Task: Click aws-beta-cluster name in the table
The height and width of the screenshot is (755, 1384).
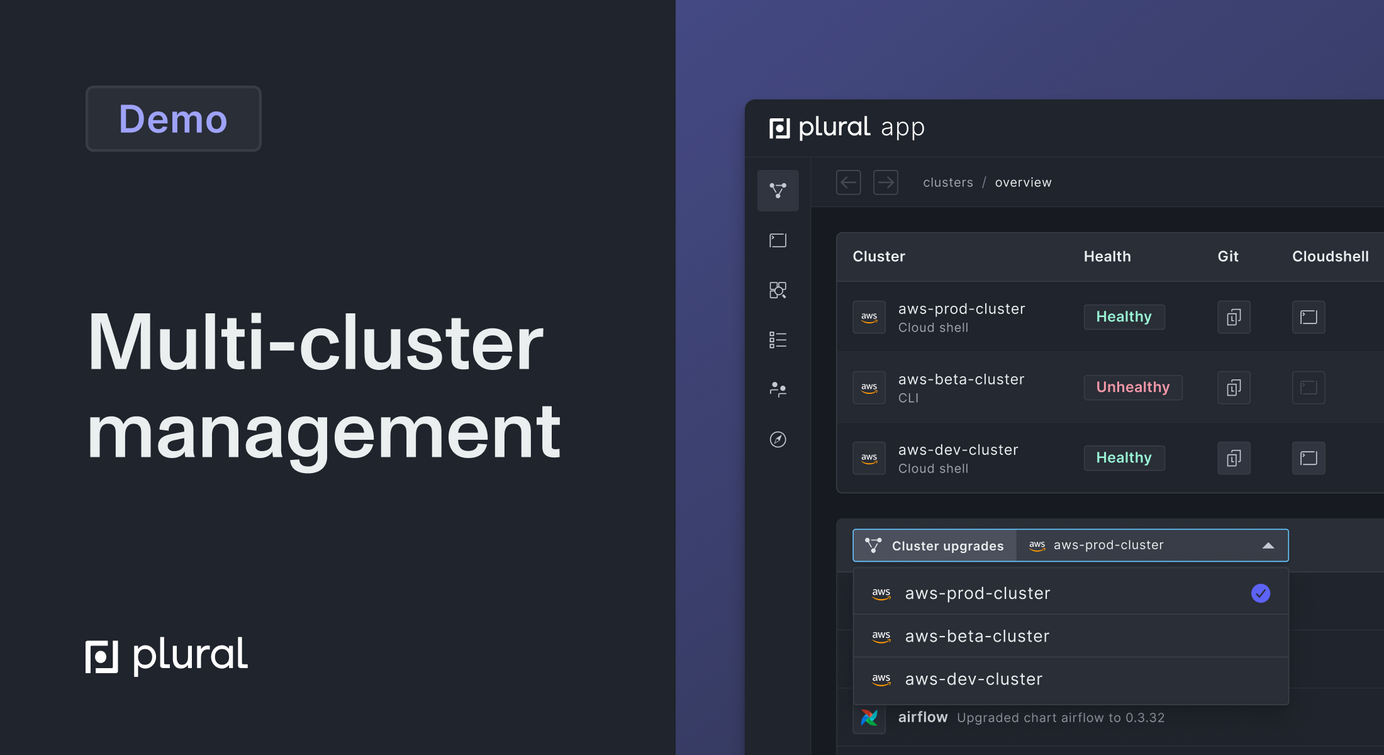Action: tap(961, 379)
